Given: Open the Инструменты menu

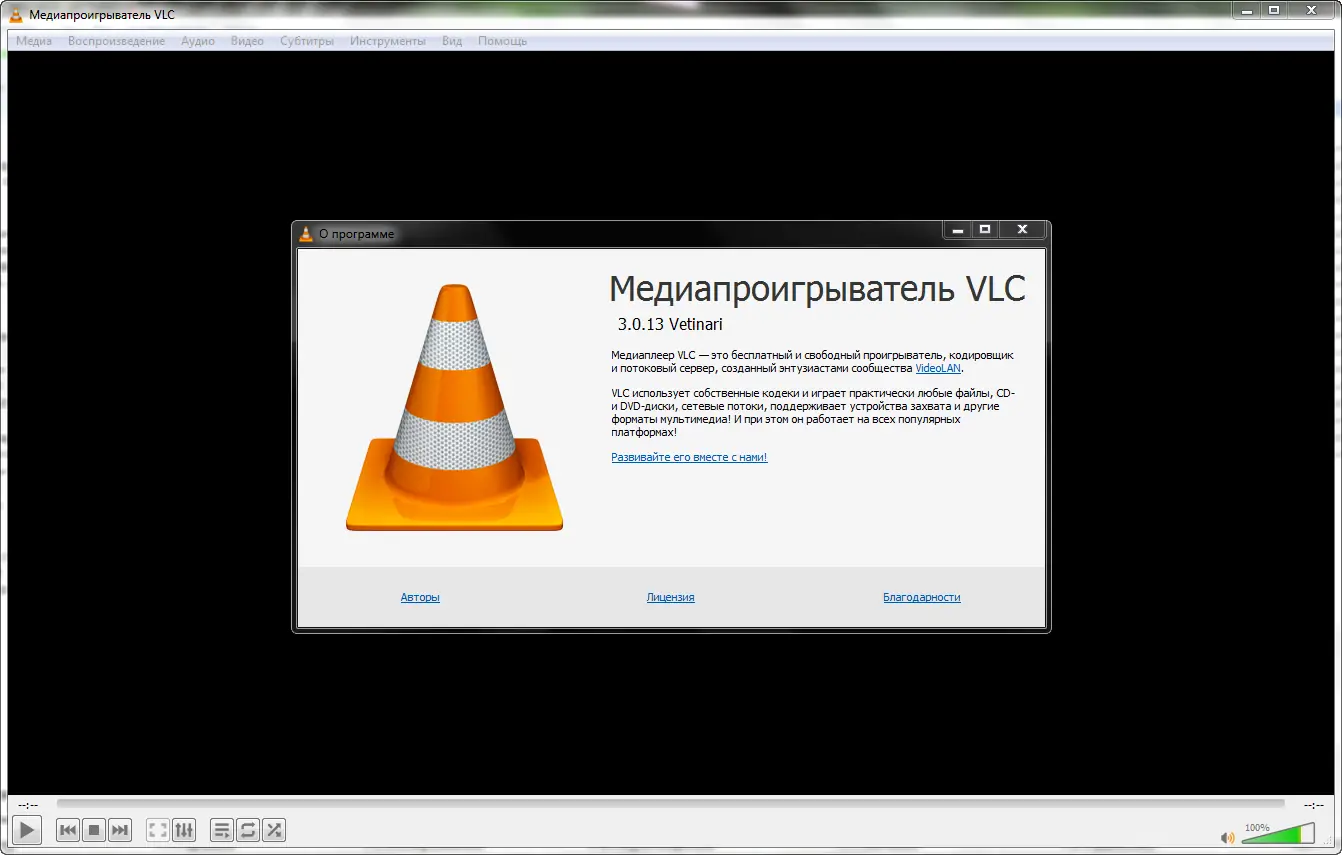Looking at the screenshot, I should 388,41.
